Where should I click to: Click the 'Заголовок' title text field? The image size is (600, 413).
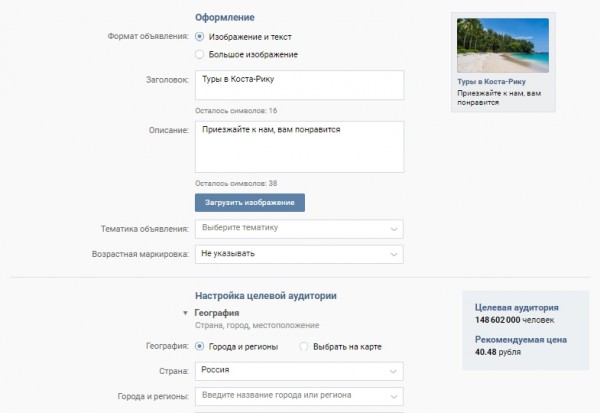[x=299, y=85]
